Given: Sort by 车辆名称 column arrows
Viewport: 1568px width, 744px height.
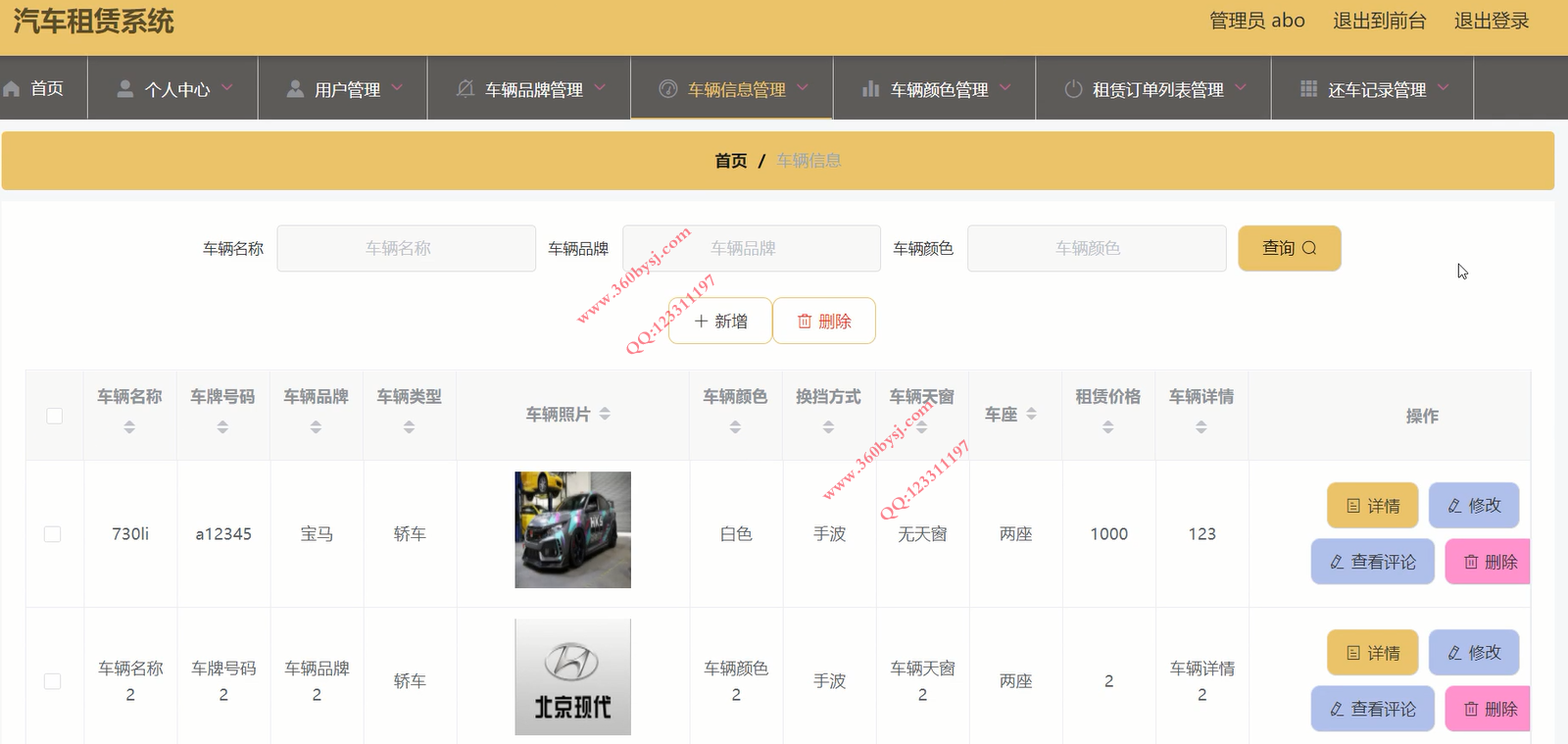Looking at the screenshot, I should (129, 427).
